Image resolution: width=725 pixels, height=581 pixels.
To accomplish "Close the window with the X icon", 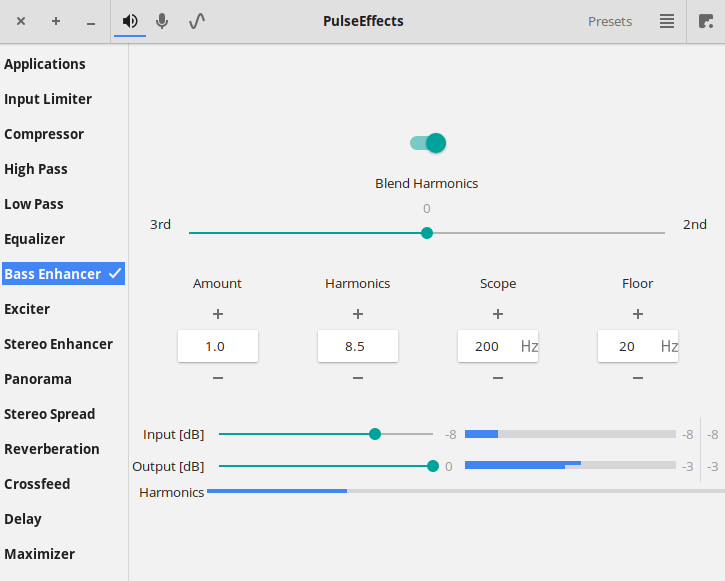I will click(x=21, y=21).
